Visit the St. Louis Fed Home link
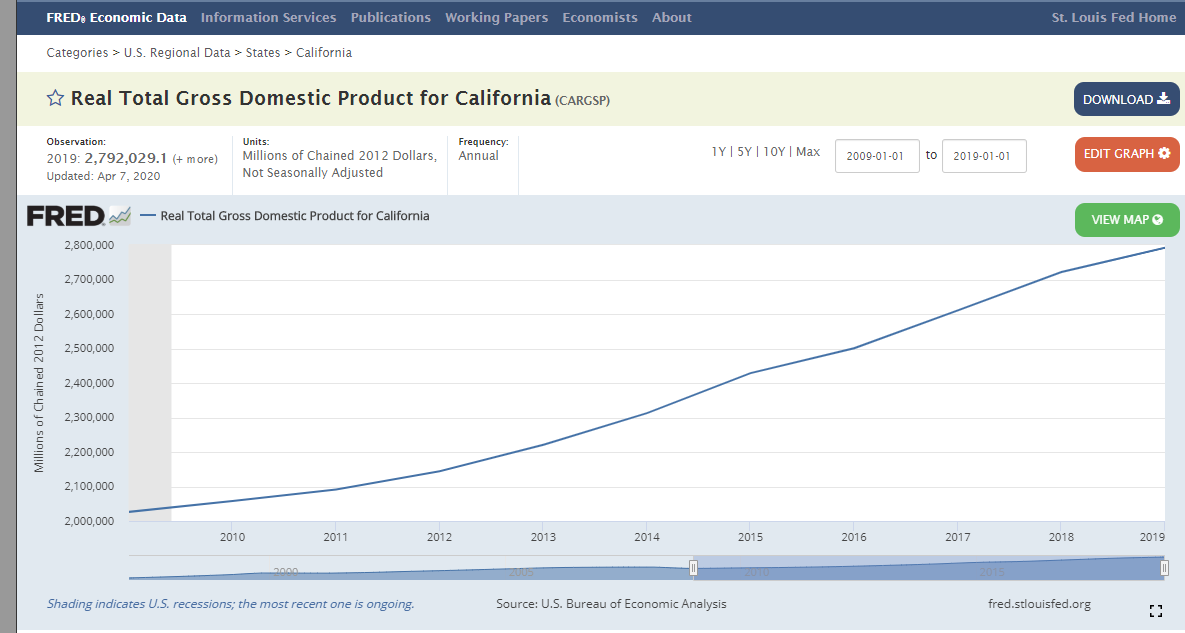The width and height of the screenshot is (1185, 633). pos(1113,17)
